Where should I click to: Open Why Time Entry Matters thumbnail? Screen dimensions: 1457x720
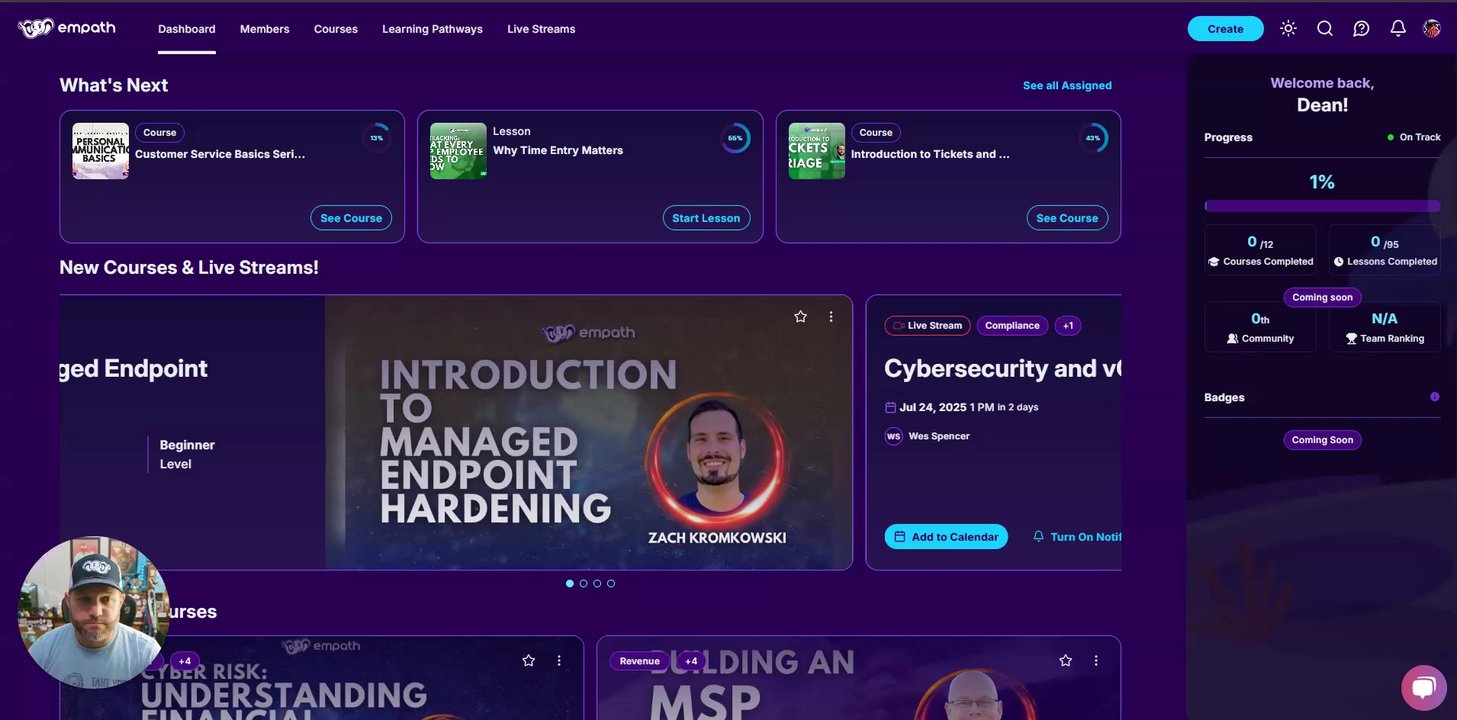[458, 151]
